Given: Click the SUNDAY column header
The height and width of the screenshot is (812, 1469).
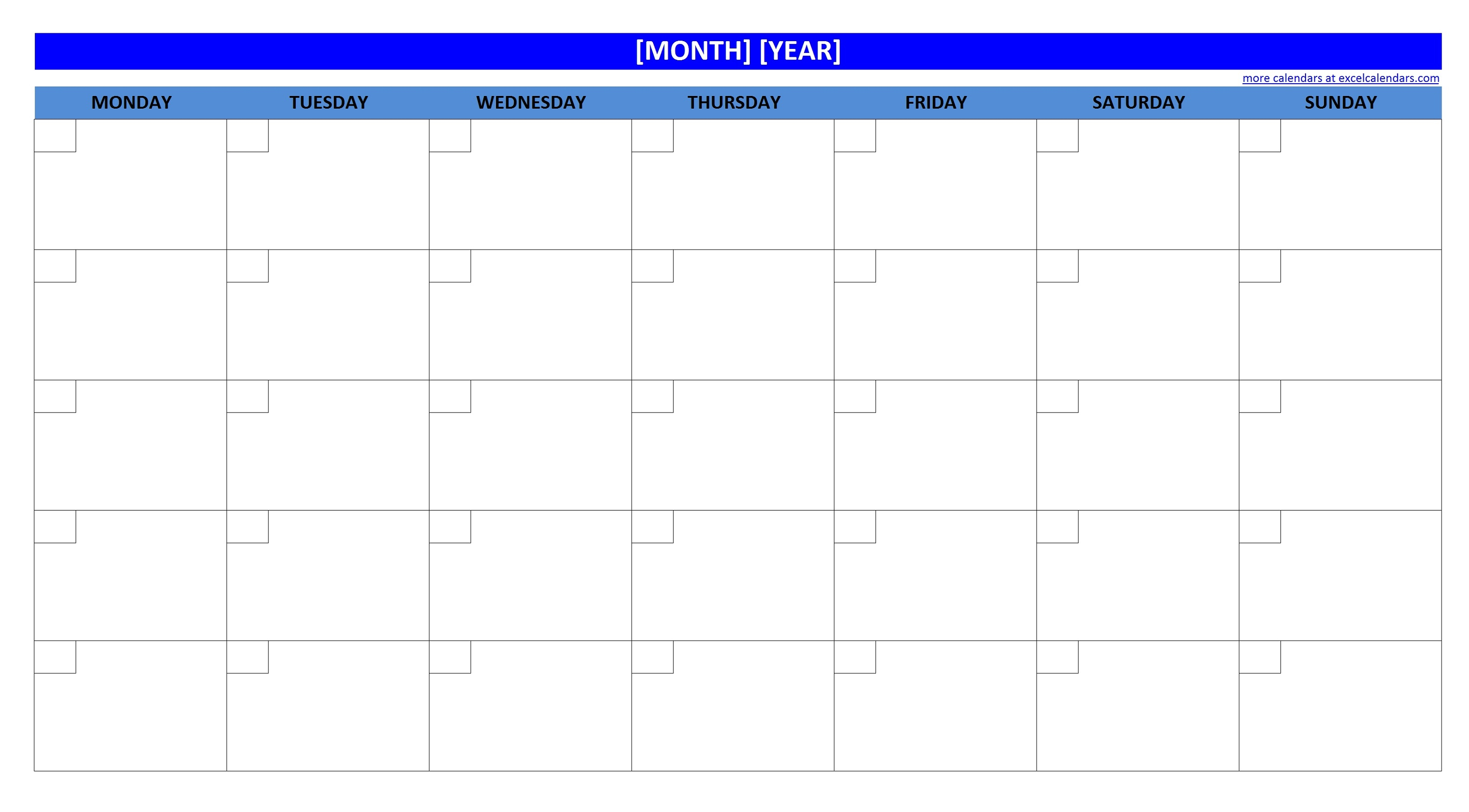Looking at the screenshot, I should click(1340, 100).
